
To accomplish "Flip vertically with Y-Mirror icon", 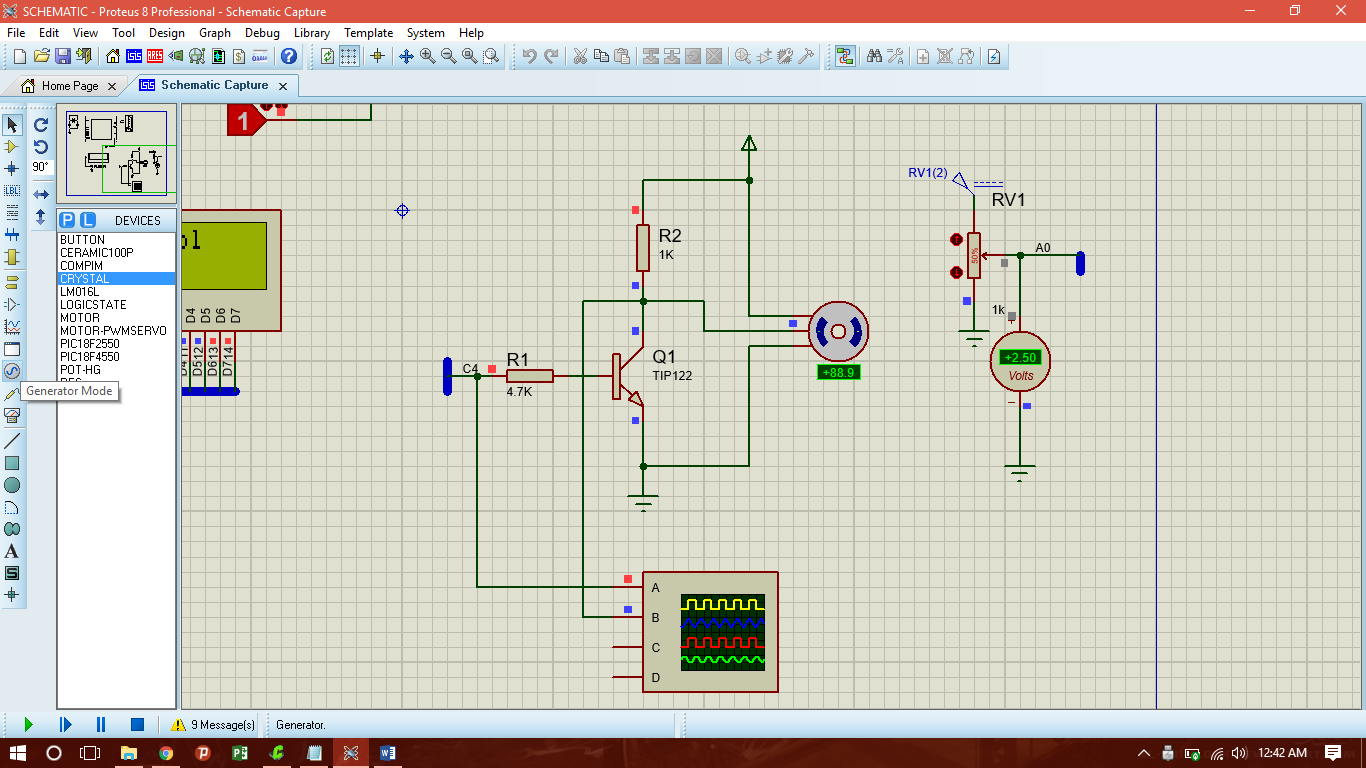I will (41, 216).
